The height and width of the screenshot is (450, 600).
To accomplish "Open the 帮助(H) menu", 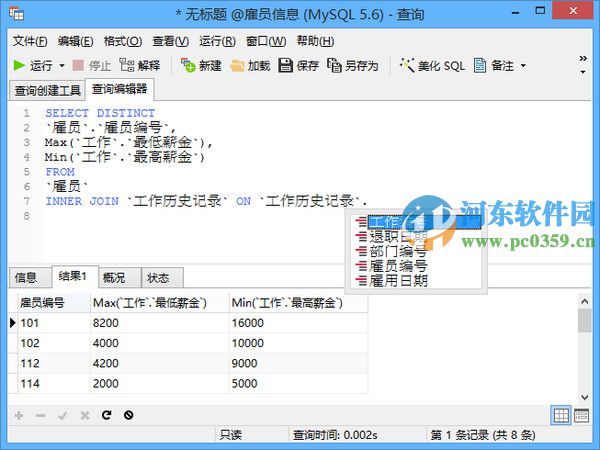I will coord(315,41).
